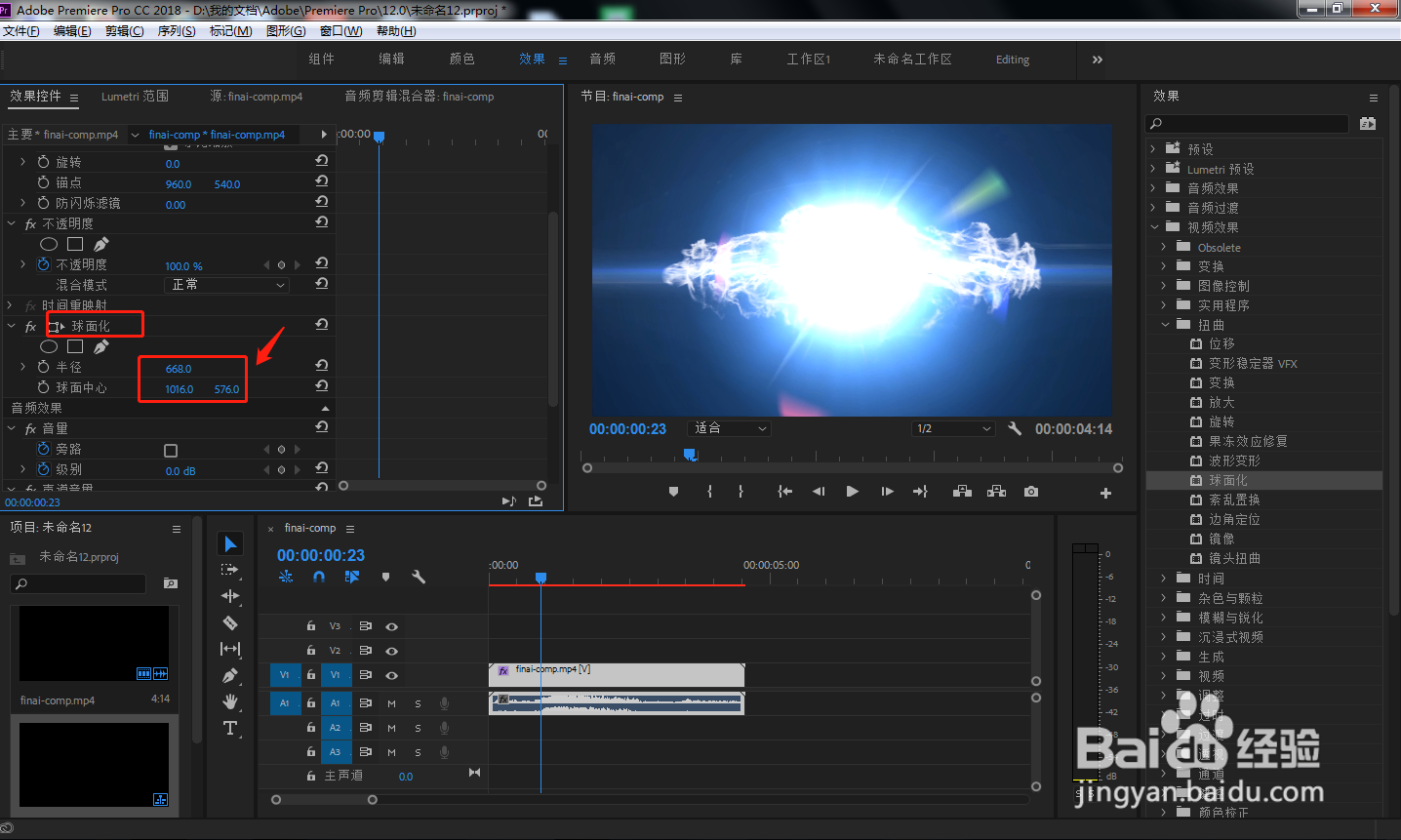Select the Slip tool
This screenshot has width=1401, height=840.
230,649
